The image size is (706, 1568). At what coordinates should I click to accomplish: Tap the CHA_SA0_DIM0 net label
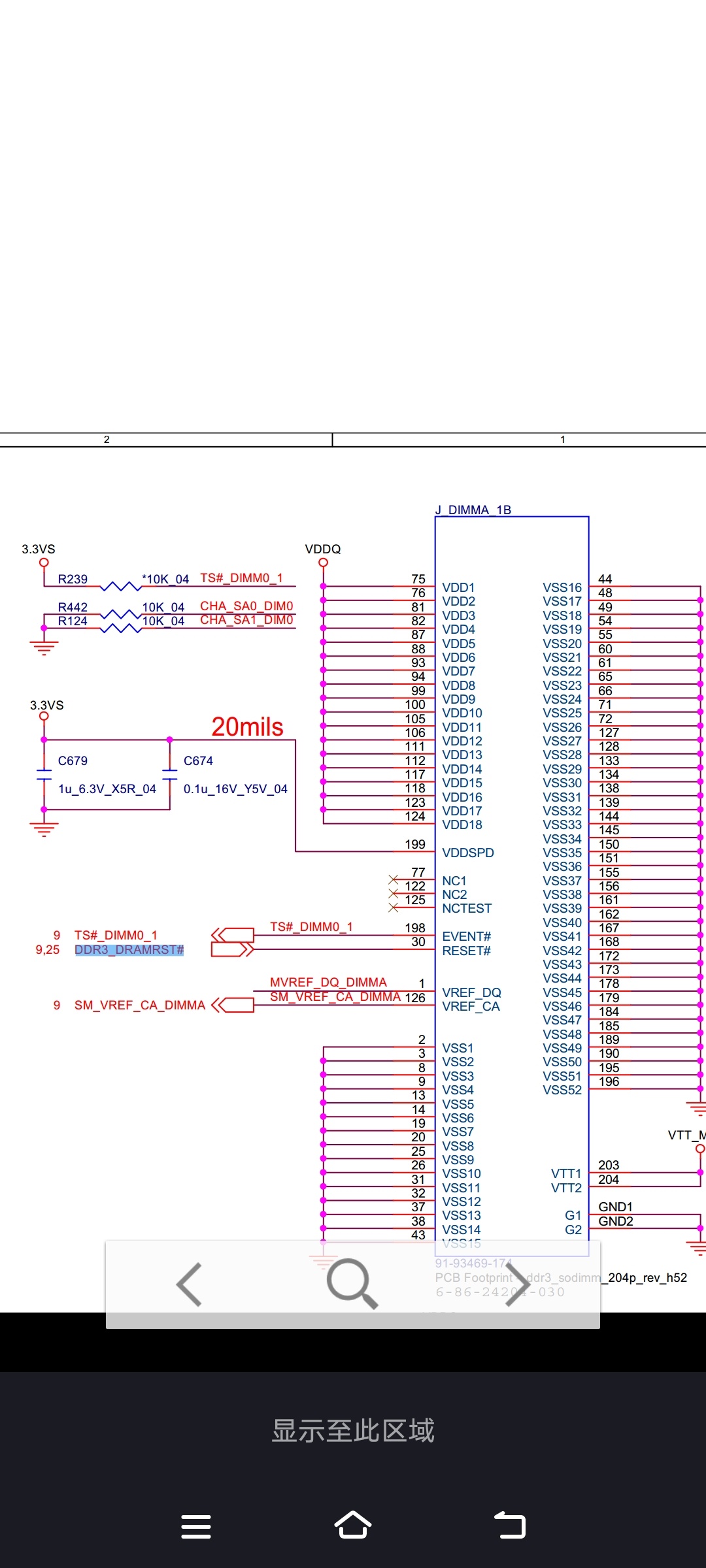coord(246,606)
